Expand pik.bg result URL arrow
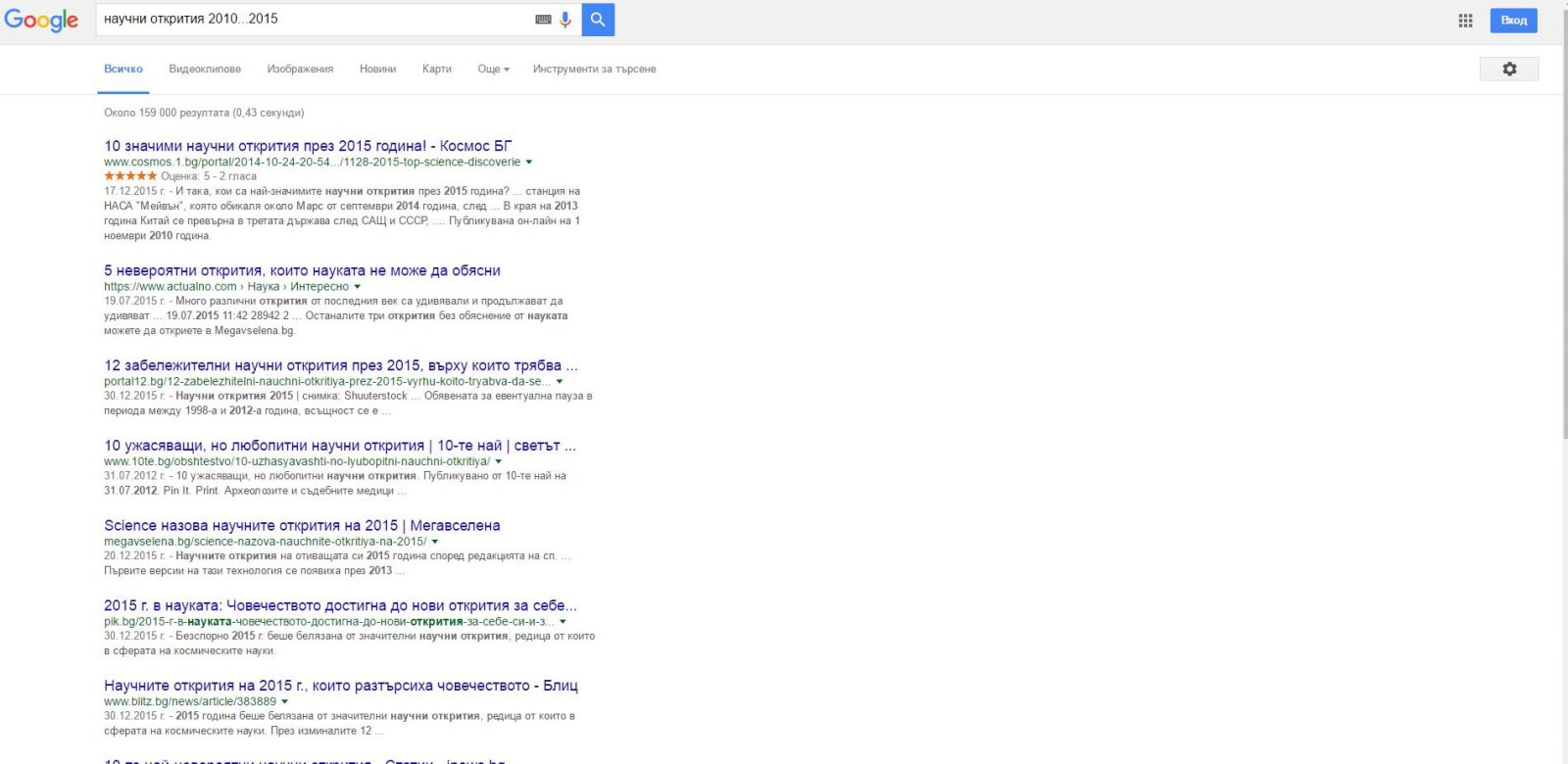 (x=563, y=622)
